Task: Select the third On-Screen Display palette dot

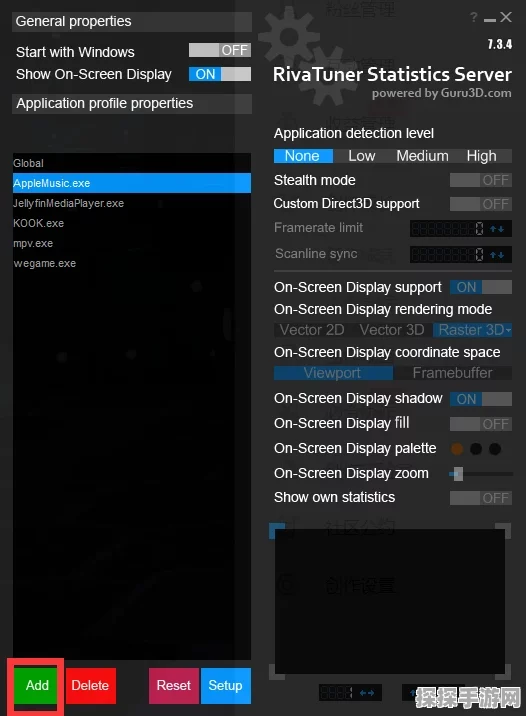Action: pos(495,449)
